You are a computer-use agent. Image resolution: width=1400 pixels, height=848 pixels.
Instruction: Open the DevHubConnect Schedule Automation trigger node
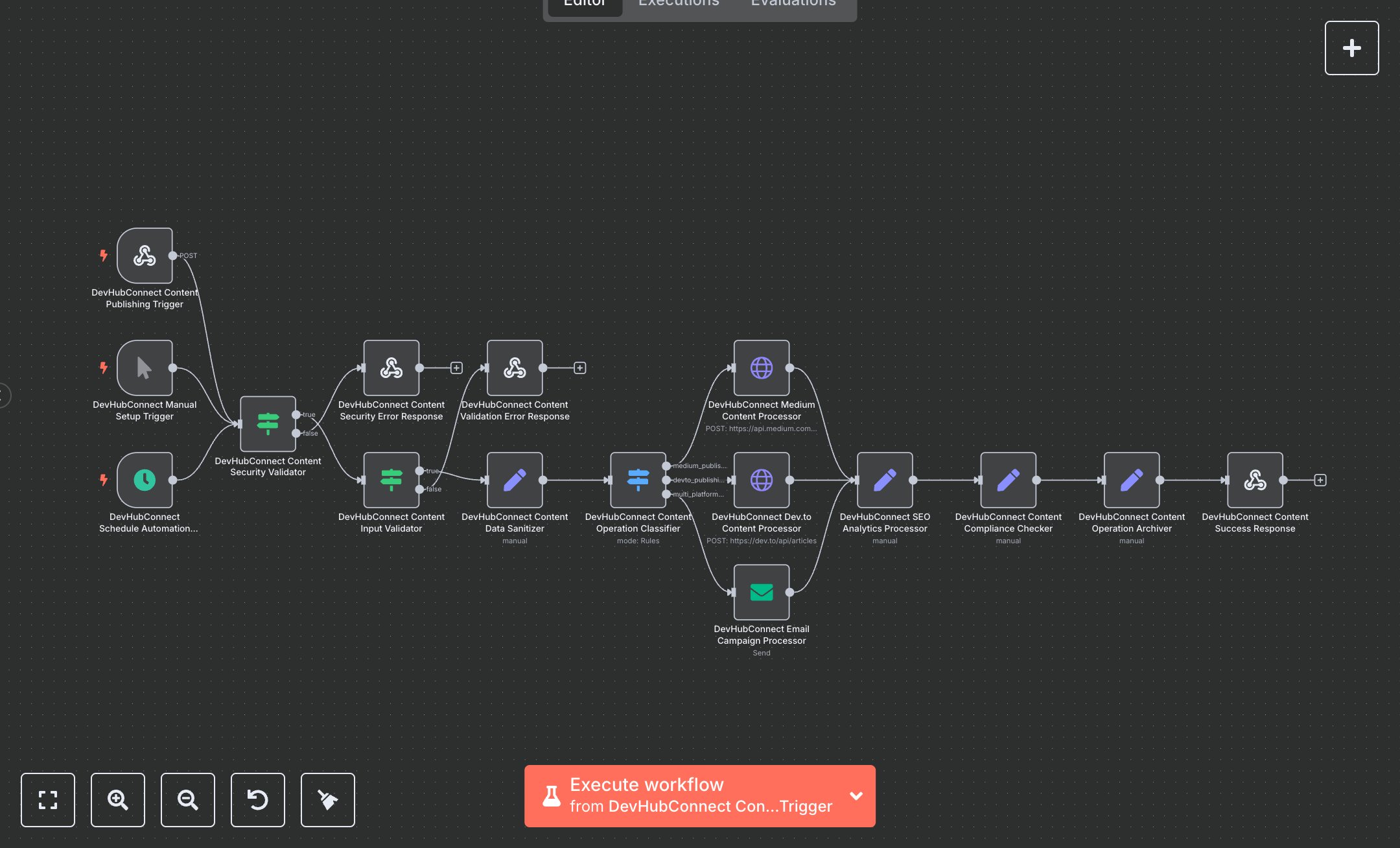pos(145,480)
